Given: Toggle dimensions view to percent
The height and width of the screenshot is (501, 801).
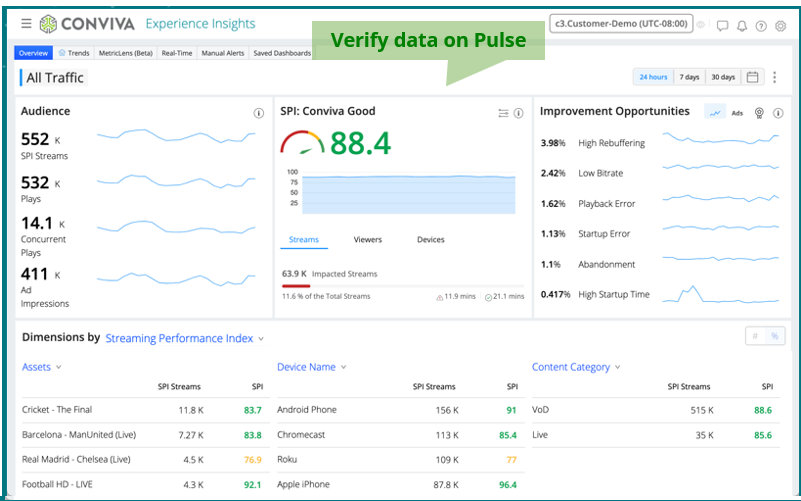Looking at the screenshot, I should [774, 336].
